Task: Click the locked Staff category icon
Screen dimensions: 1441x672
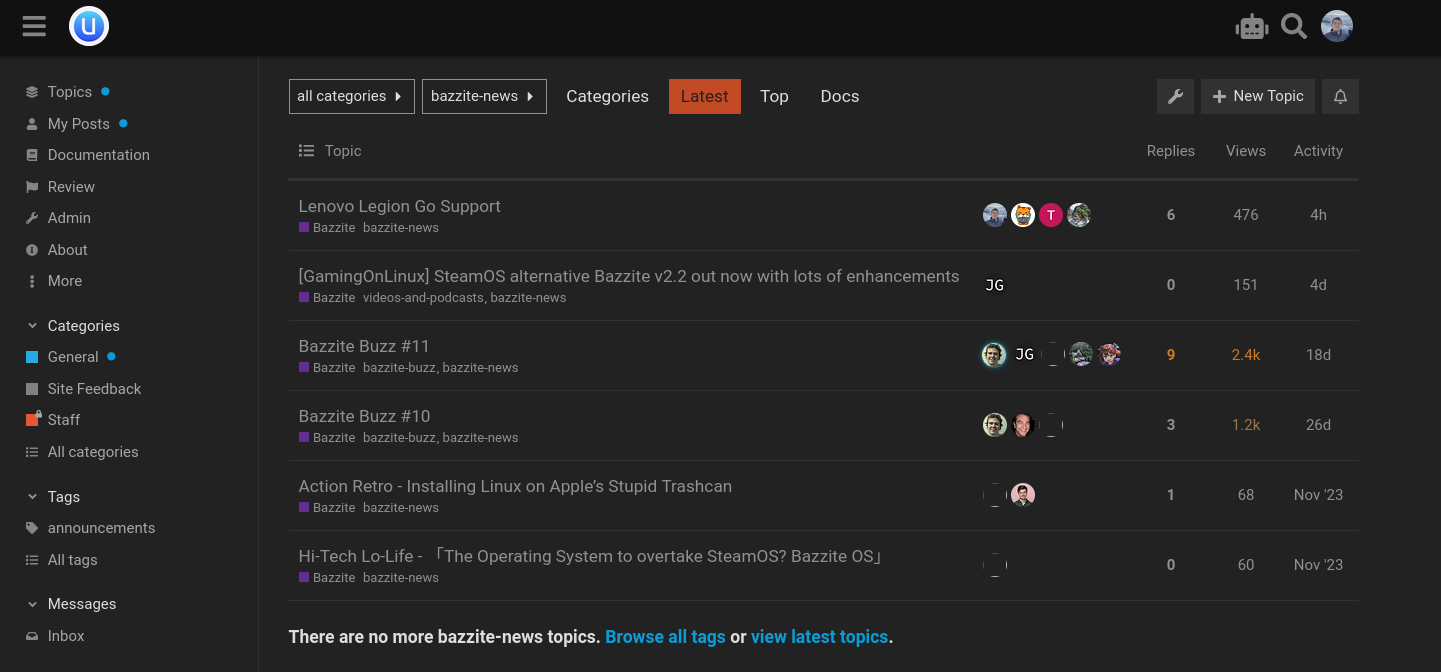Action: tap(33, 419)
